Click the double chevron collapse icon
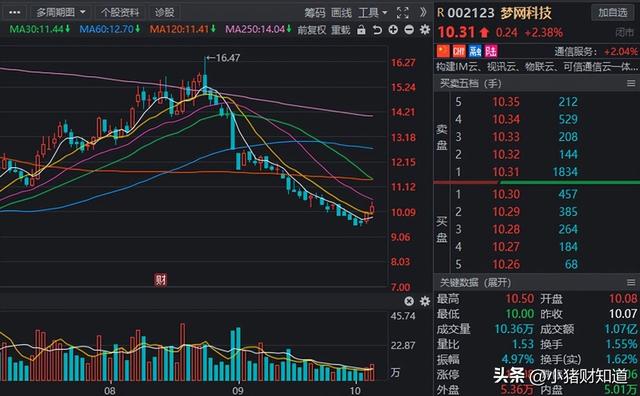Viewport: 640px width, 396px height. point(423,13)
